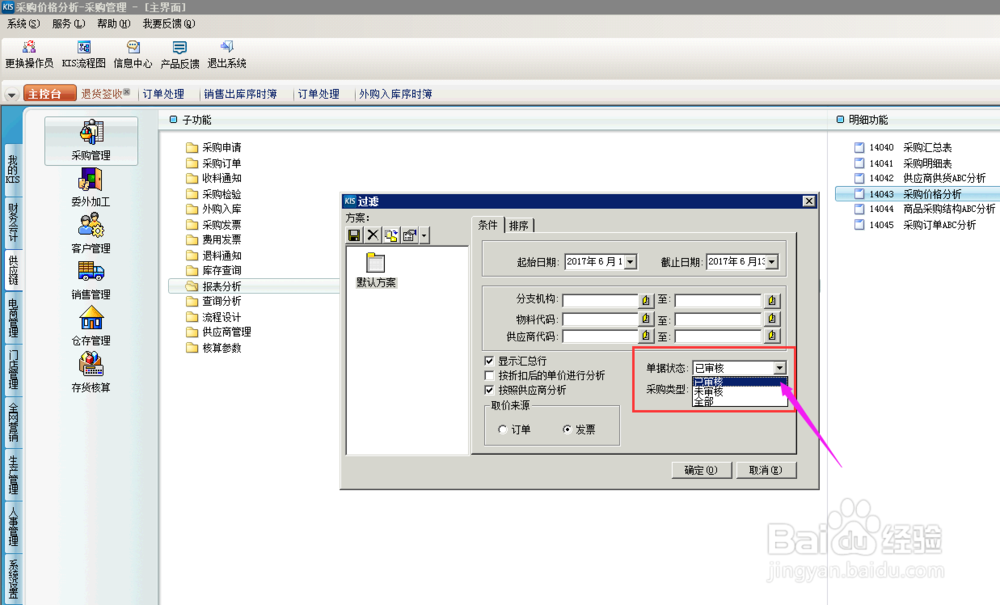1000x605 pixels.
Task: Select the 电商管理 vertical sidebar tab
Action: pos(13,316)
